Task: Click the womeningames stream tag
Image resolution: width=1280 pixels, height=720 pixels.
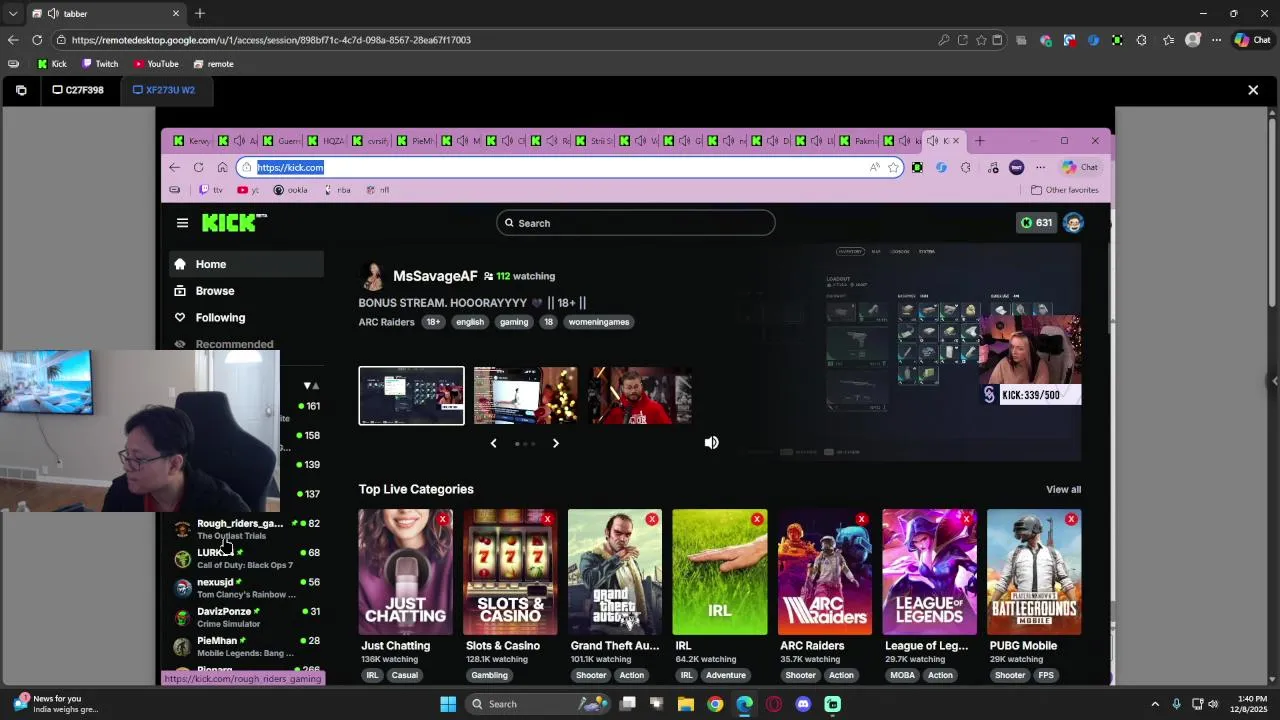Action: pos(599,322)
